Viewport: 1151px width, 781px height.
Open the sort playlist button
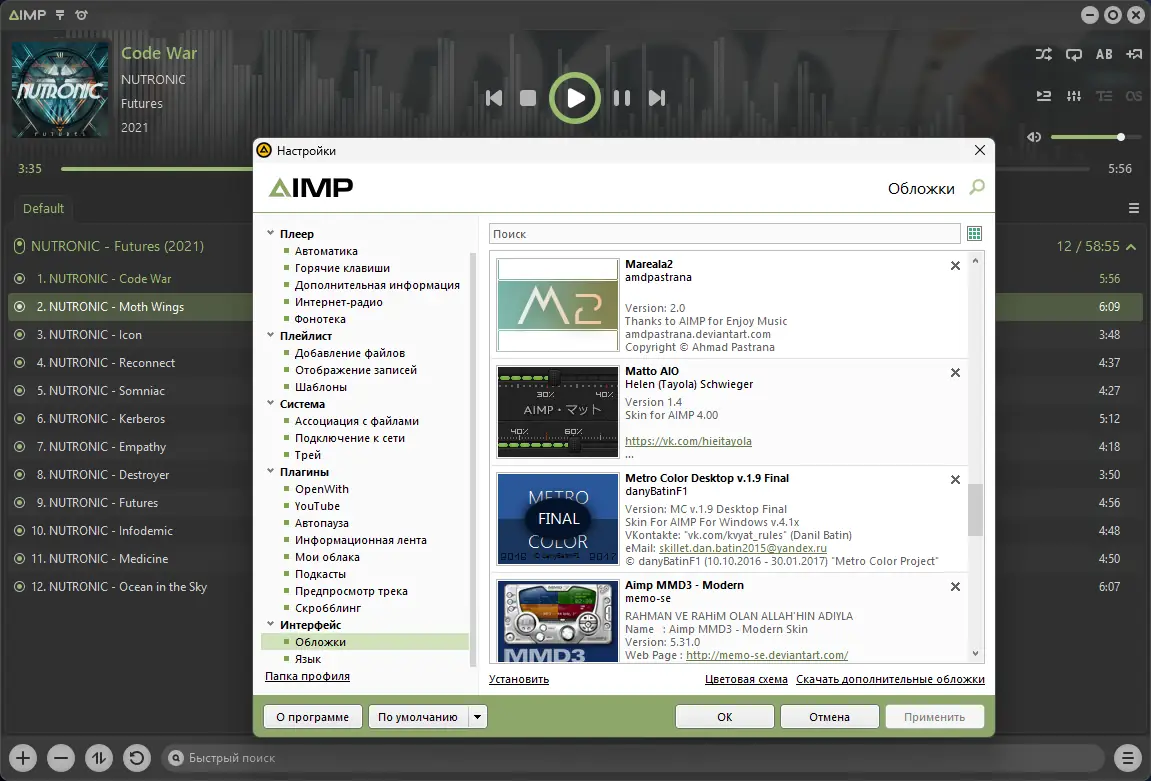pyautogui.click(x=99, y=758)
